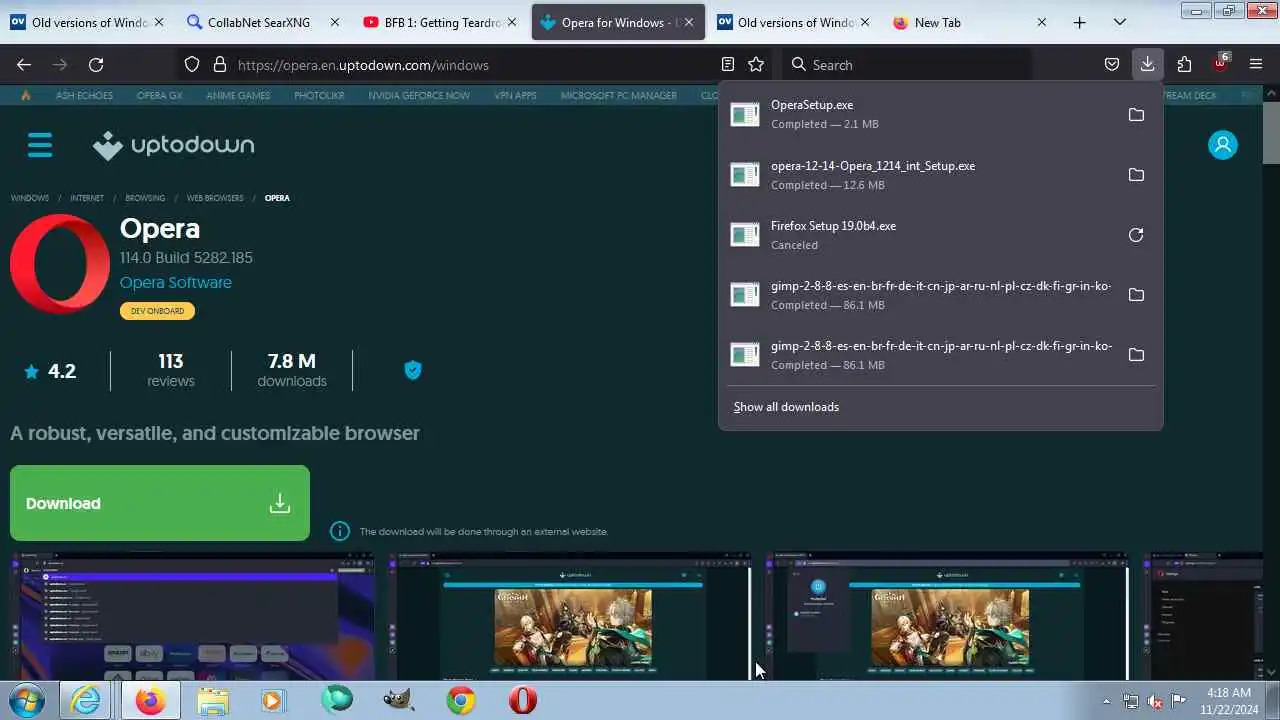Screen dimensions: 1280x720
Task: Launch Internet Explorer from taskbar
Action: point(86,701)
